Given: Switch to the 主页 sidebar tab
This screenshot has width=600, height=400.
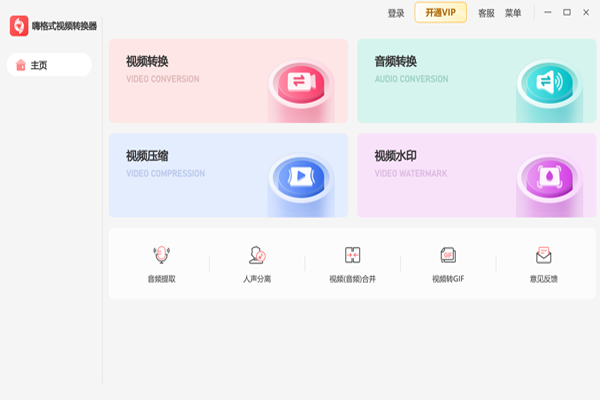Looking at the screenshot, I should pyautogui.click(x=48, y=65).
